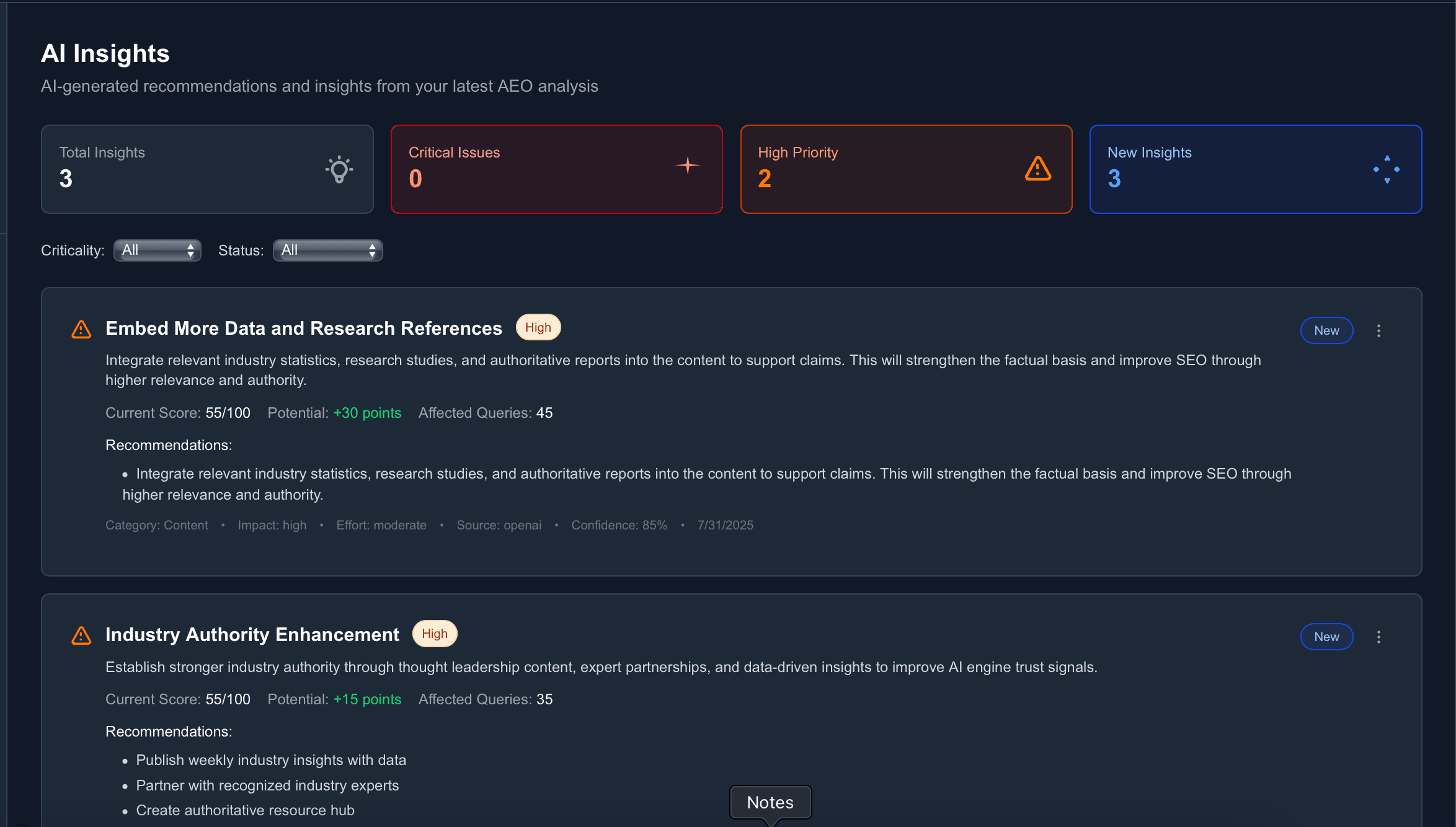
Task: Open the three-dot menu on Industry Authority card
Action: (x=1378, y=637)
